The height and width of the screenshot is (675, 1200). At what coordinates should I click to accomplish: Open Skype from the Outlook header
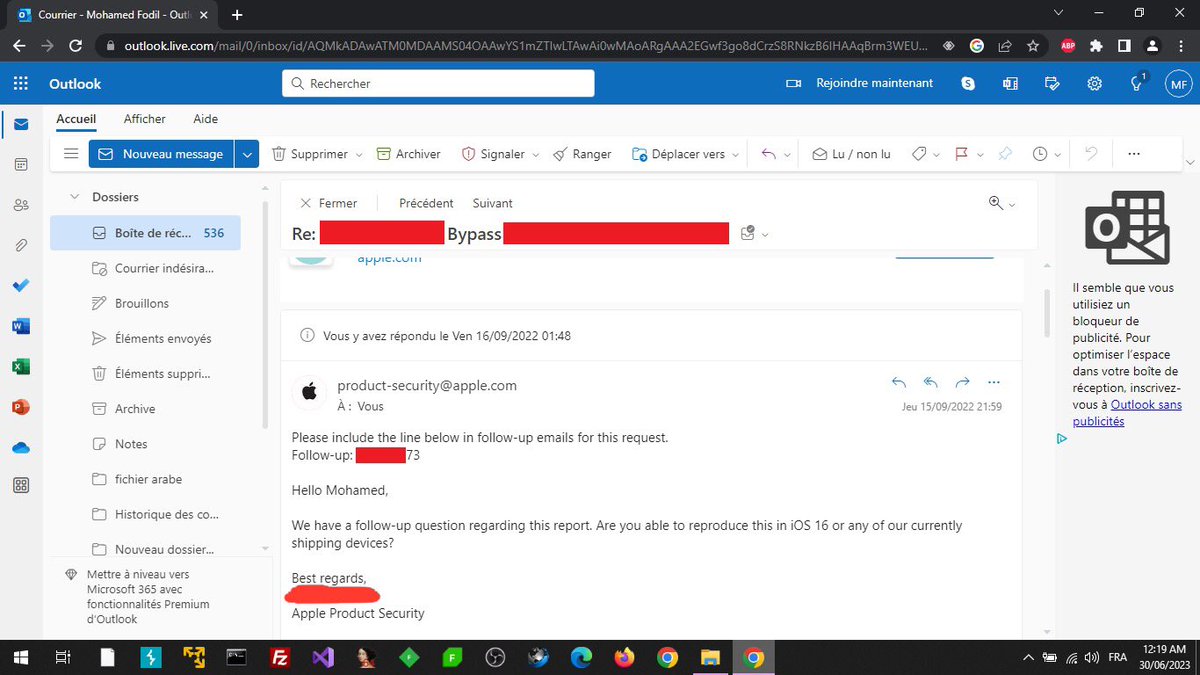[968, 84]
